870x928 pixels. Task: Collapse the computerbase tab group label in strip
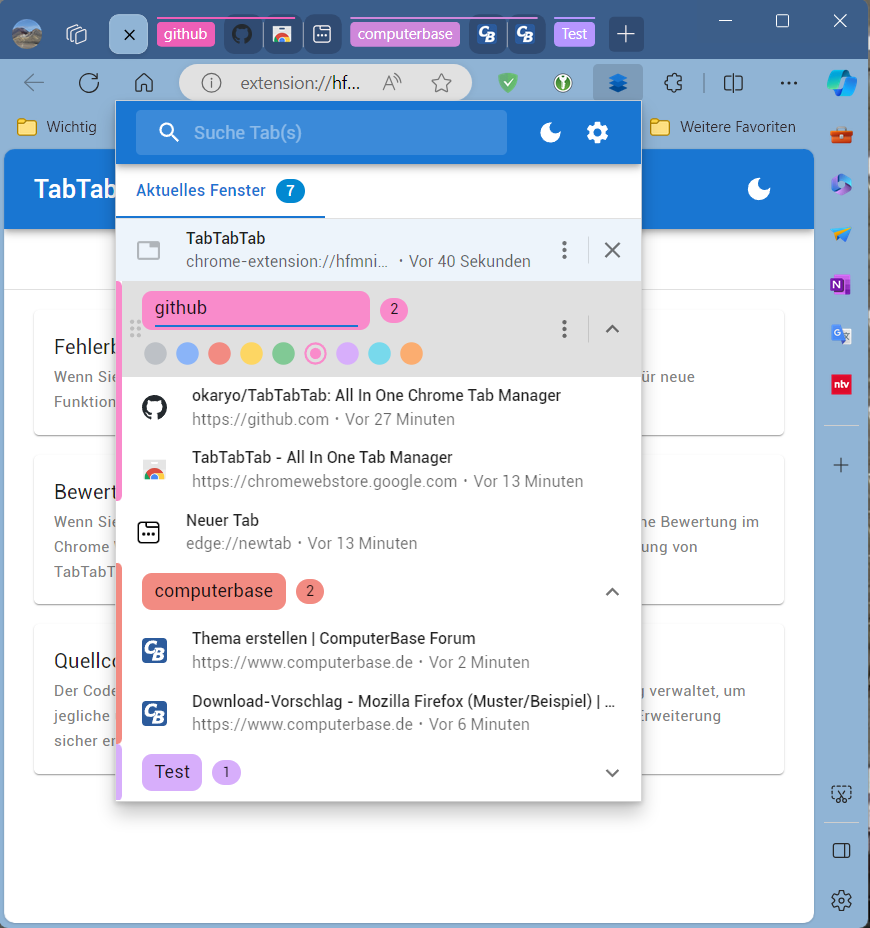point(405,34)
